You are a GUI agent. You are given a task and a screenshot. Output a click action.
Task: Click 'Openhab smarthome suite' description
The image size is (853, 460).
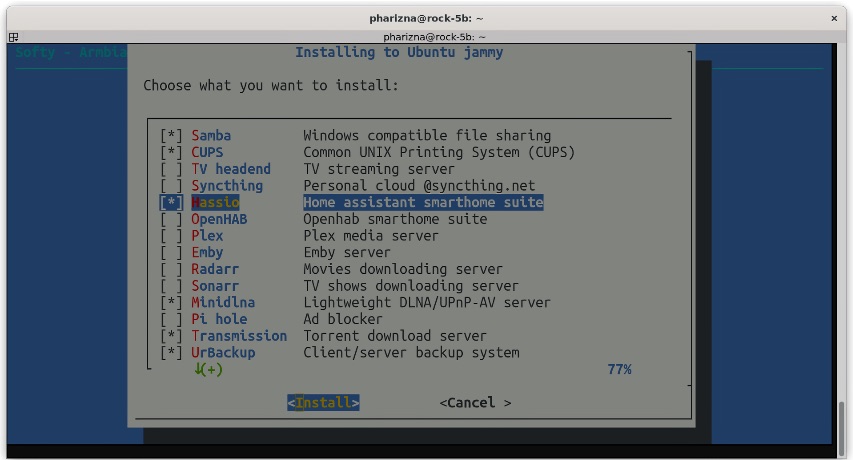tap(395, 219)
